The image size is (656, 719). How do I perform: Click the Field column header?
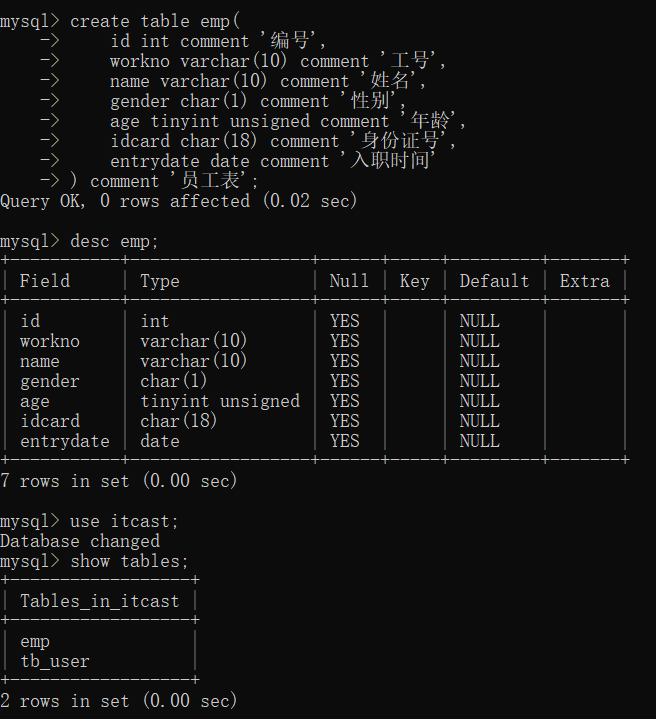45,281
